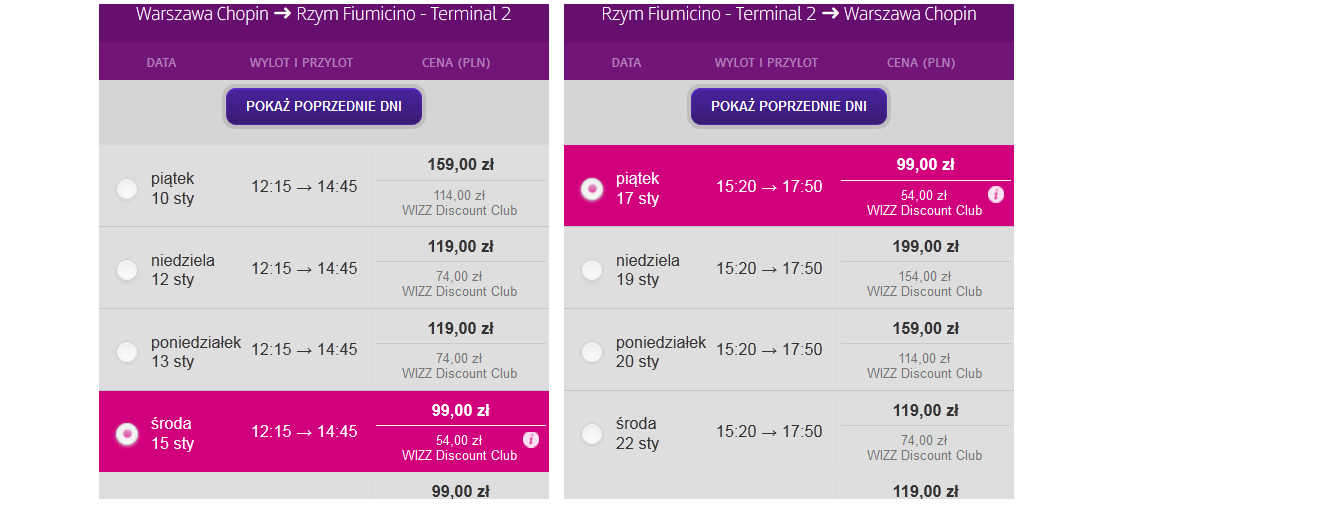
Task: Select selected środa 15 sty radio button
Action: (x=127, y=433)
